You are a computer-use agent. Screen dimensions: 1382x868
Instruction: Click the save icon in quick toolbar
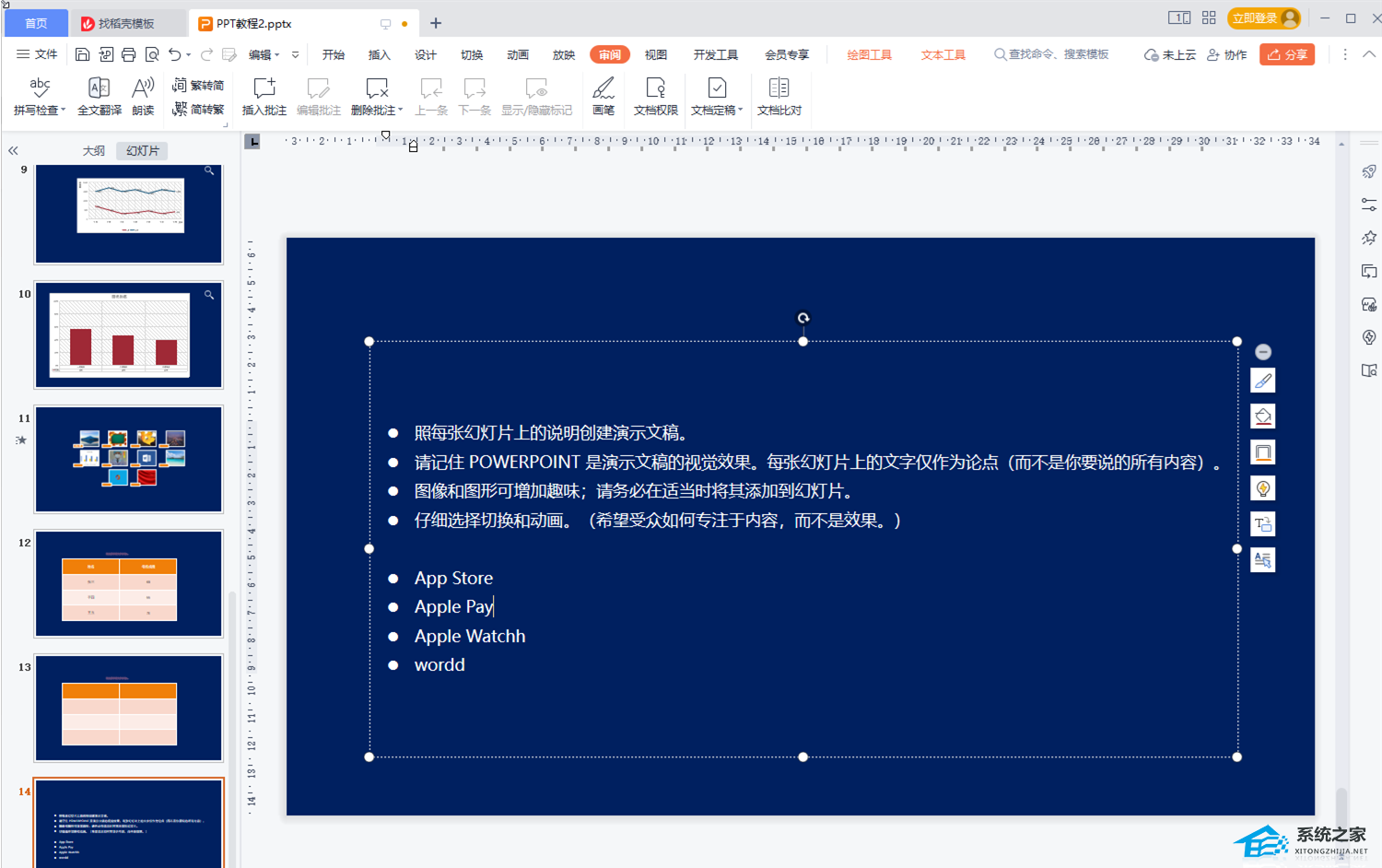[82, 54]
